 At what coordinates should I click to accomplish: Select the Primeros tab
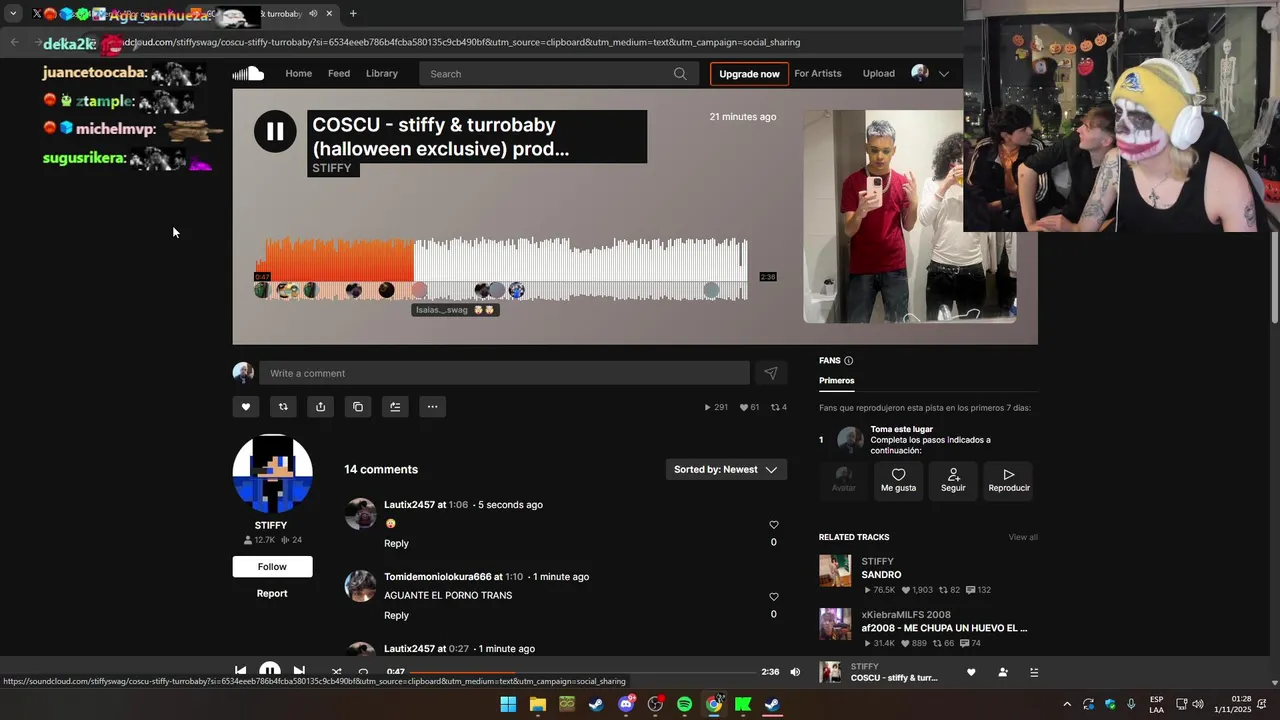point(837,381)
